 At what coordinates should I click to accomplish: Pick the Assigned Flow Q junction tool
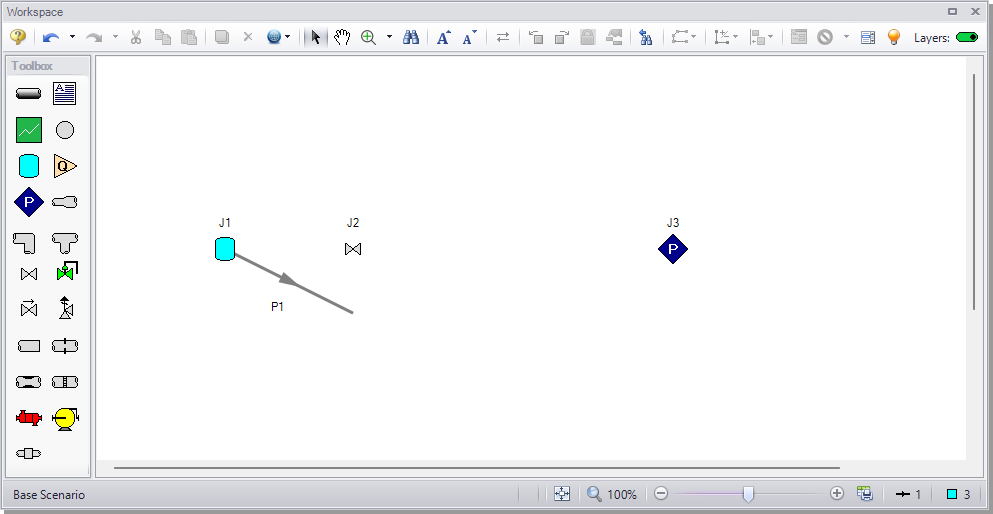[65, 166]
